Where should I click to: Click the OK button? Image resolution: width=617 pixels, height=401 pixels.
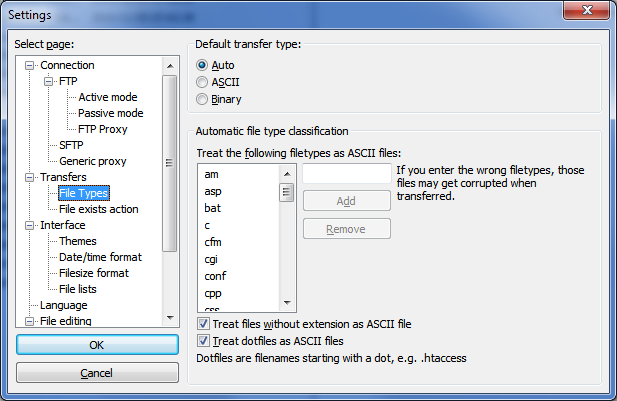coord(96,345)
